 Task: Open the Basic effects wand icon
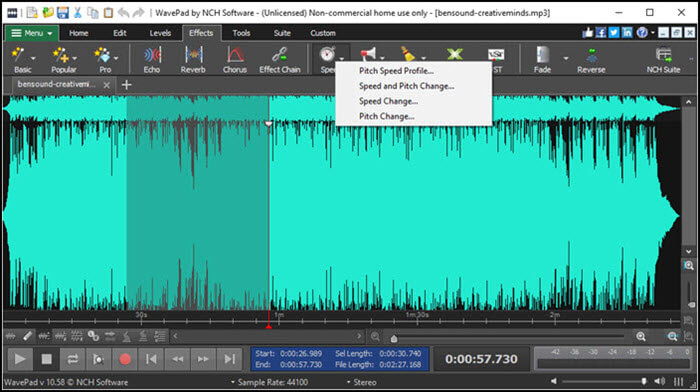click(x=18, y=54)
